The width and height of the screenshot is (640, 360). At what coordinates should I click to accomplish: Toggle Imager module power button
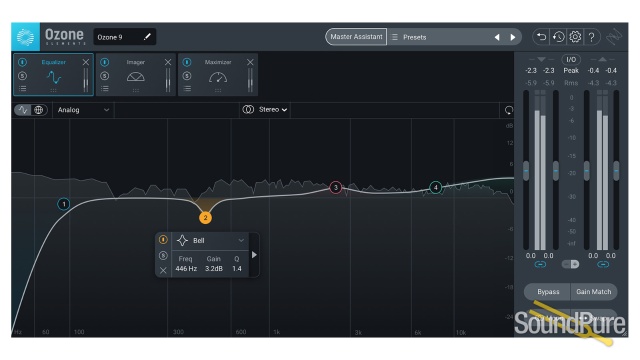pyautogui.click(x=104, y=62)
